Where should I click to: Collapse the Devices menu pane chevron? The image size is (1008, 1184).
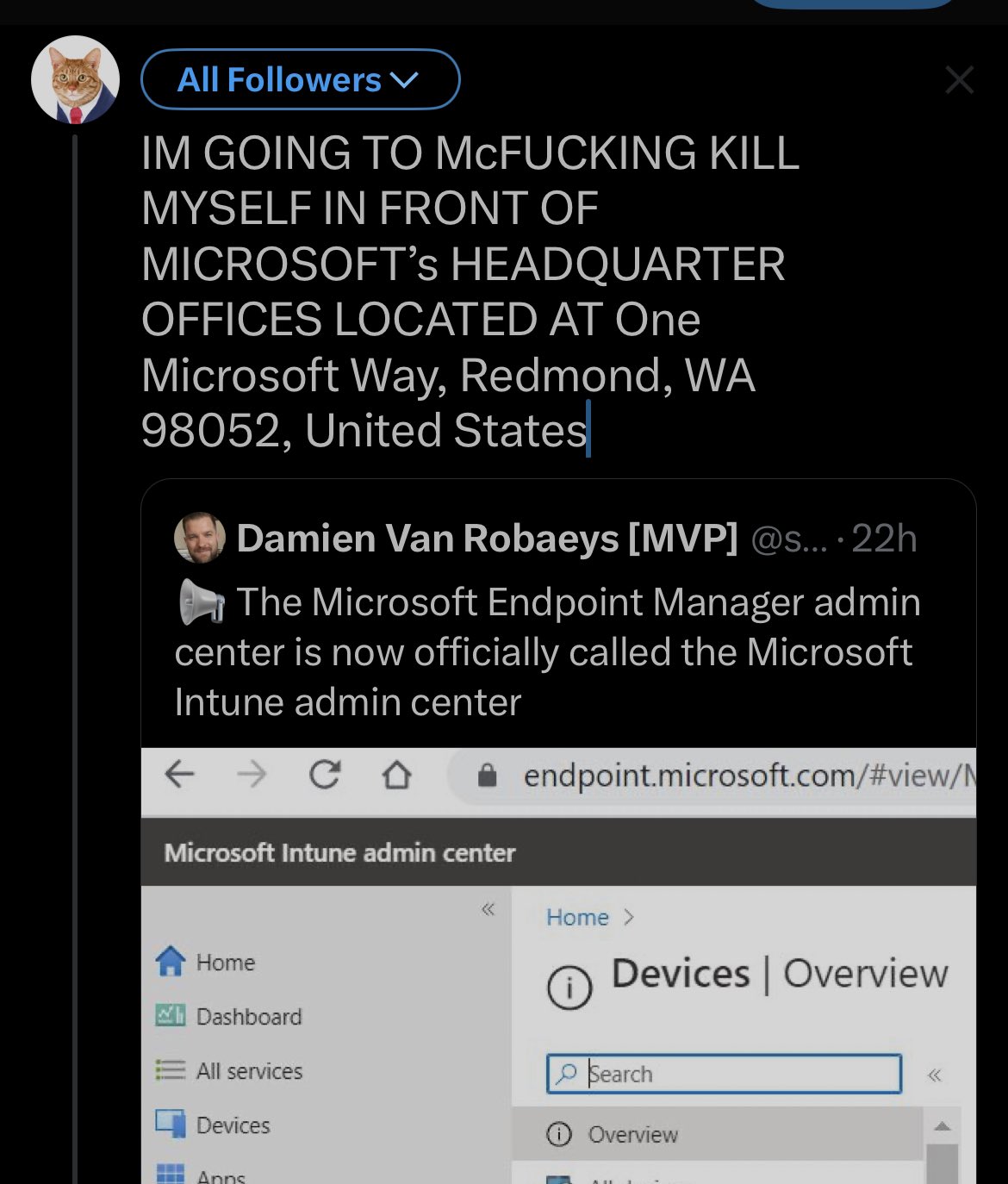click(x=935, y=1075)
